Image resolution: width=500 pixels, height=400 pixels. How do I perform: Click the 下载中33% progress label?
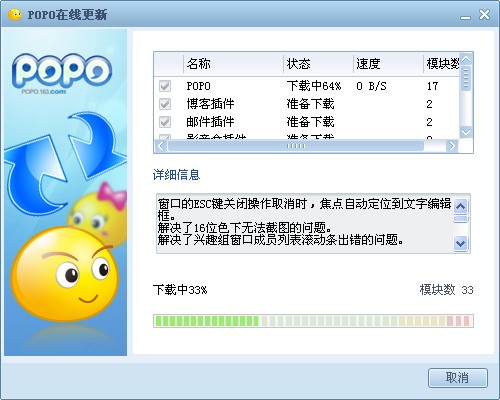point(180,290)
